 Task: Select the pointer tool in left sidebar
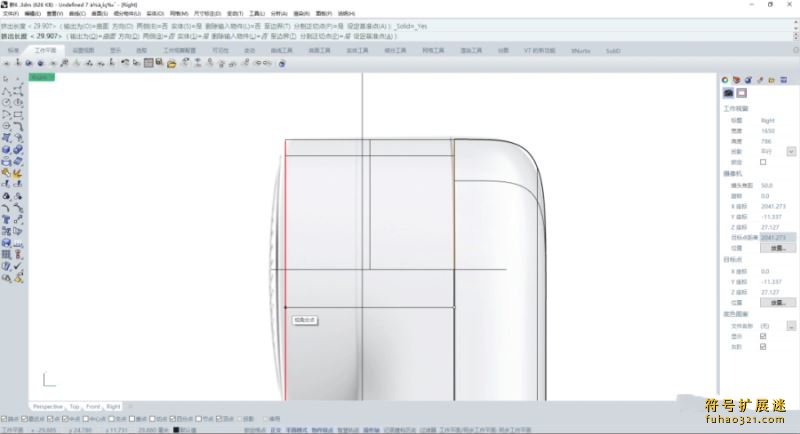(6, 79)
